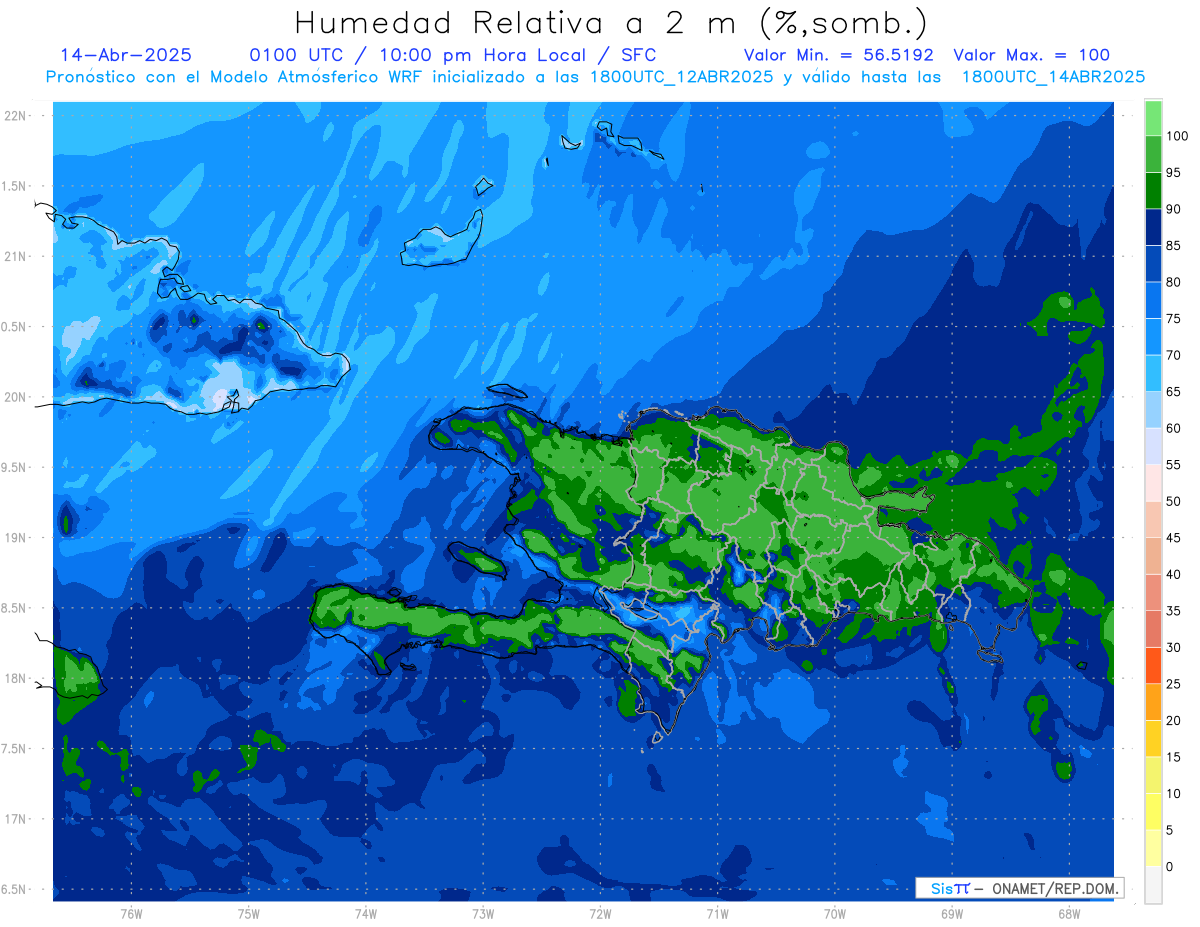The image size is (1200, 927).
Task: Click the longitude label "73W"
Action: click(483, 914)
